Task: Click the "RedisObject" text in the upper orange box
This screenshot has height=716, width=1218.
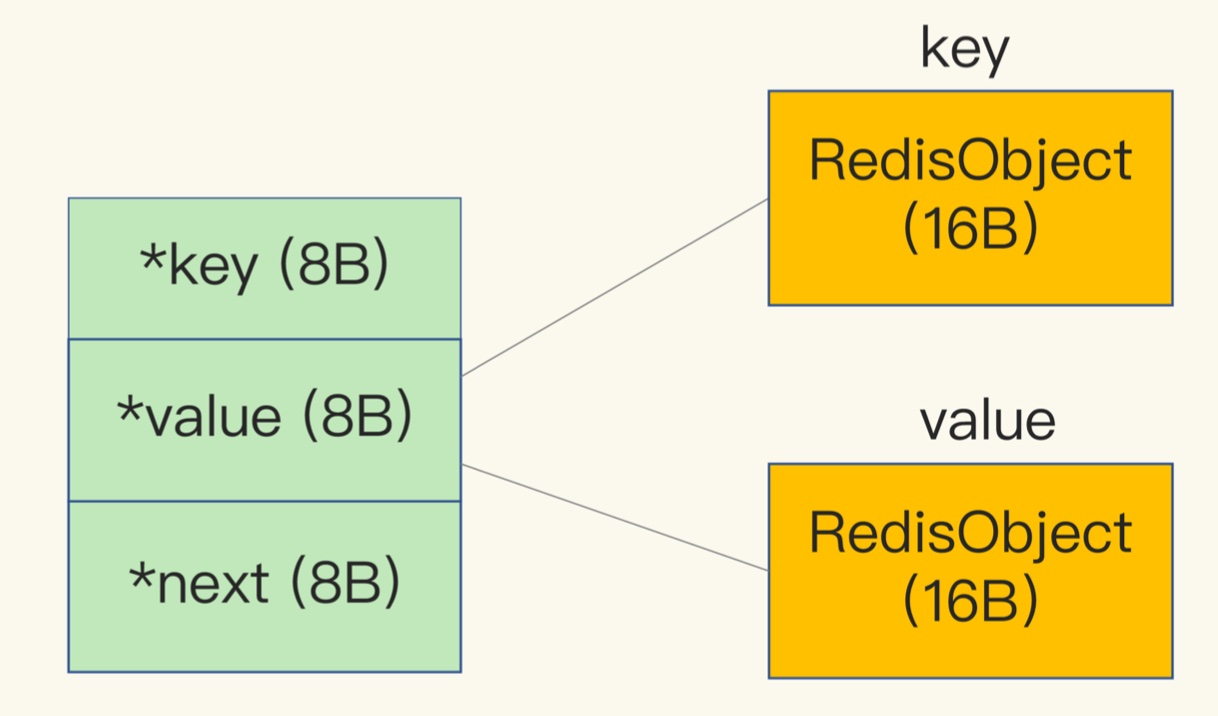Action: (x=969, y=161)
